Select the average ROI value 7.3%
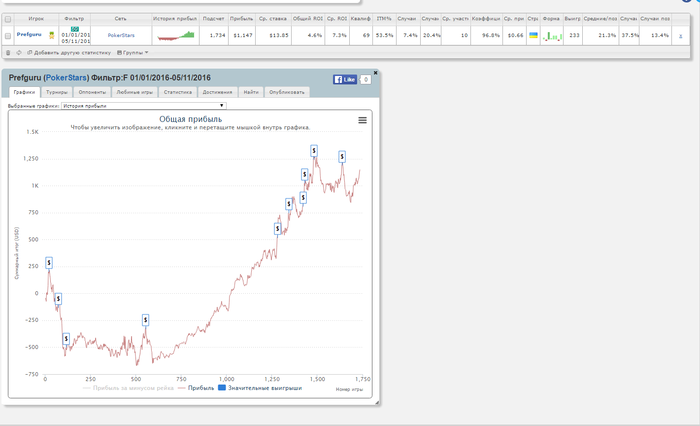The width and height of the screenshot is (700, 426). 339,35
